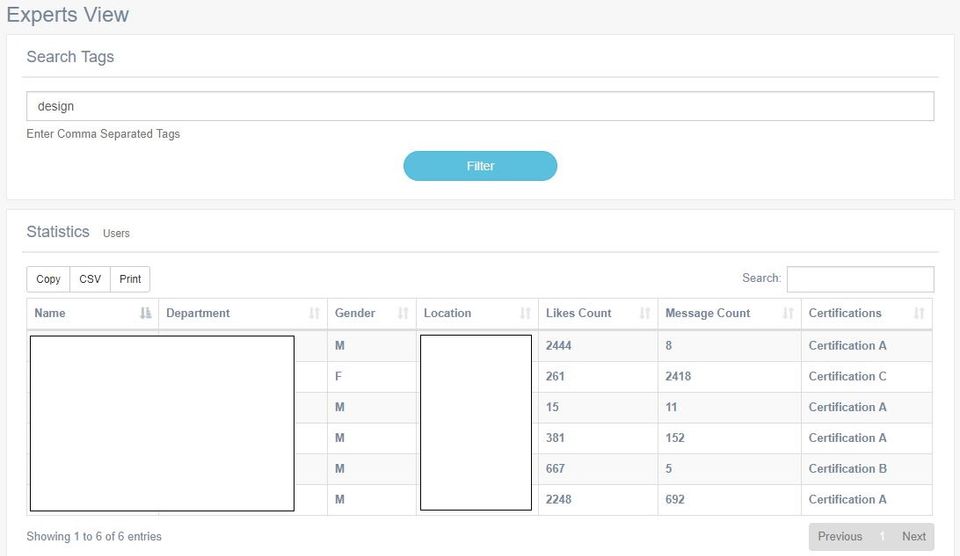The width and height of the screenshot is (960, 556).
Task: Select the message count 5
Action: pos(669,468)
